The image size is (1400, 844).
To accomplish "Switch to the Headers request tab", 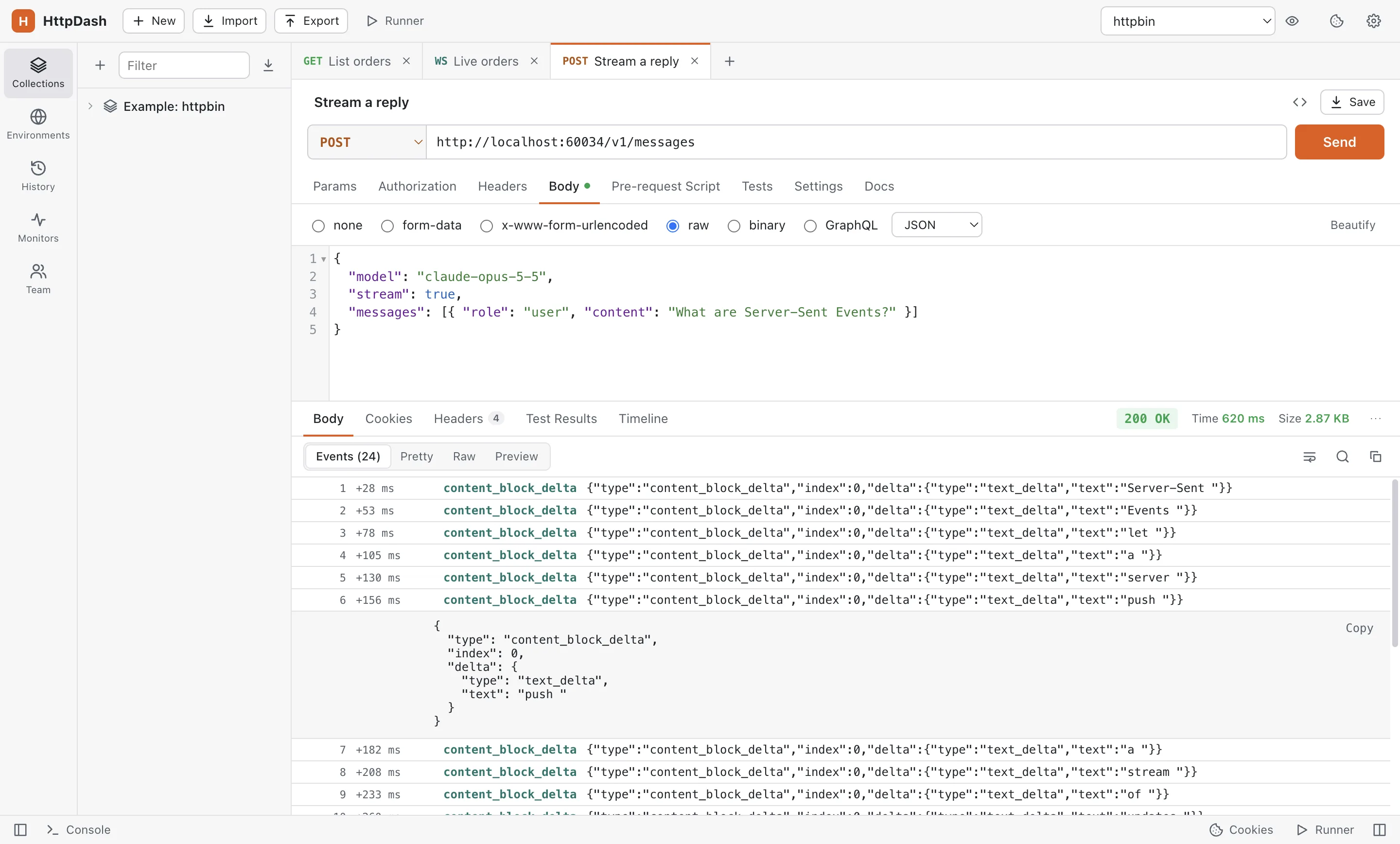I will coord(502,186).
